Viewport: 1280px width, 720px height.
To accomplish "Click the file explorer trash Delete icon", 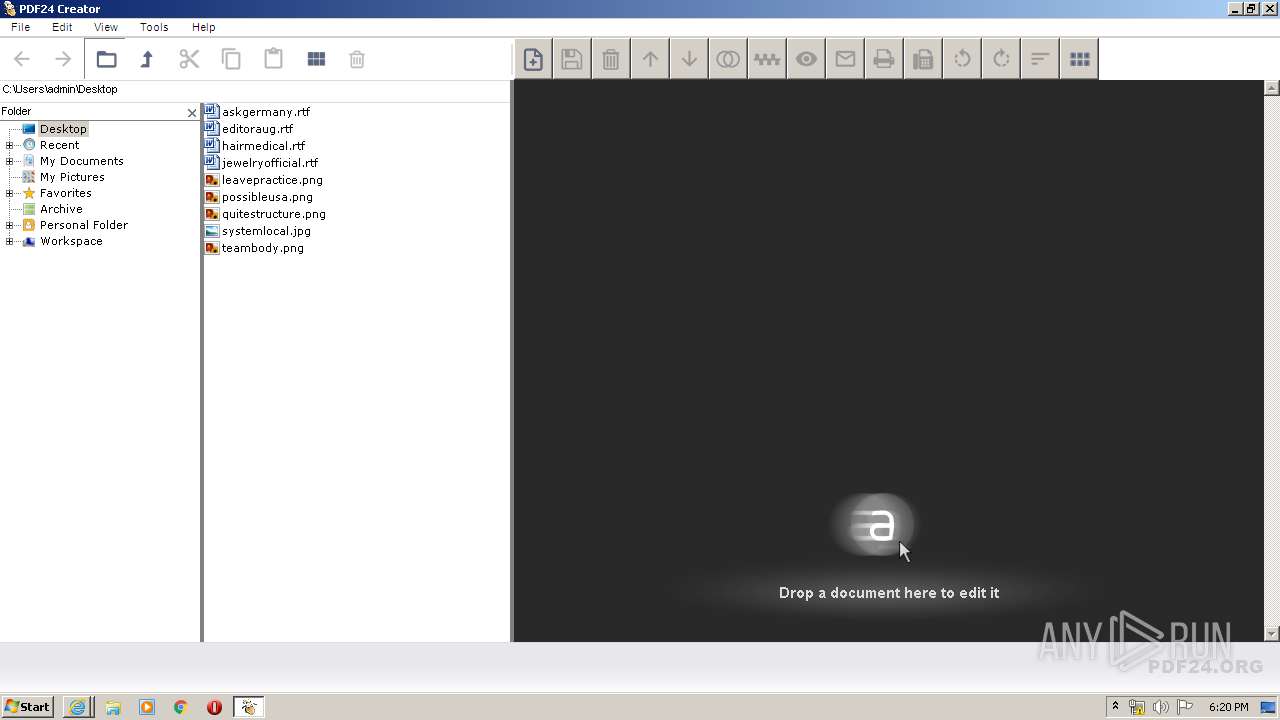I will 357,59.
